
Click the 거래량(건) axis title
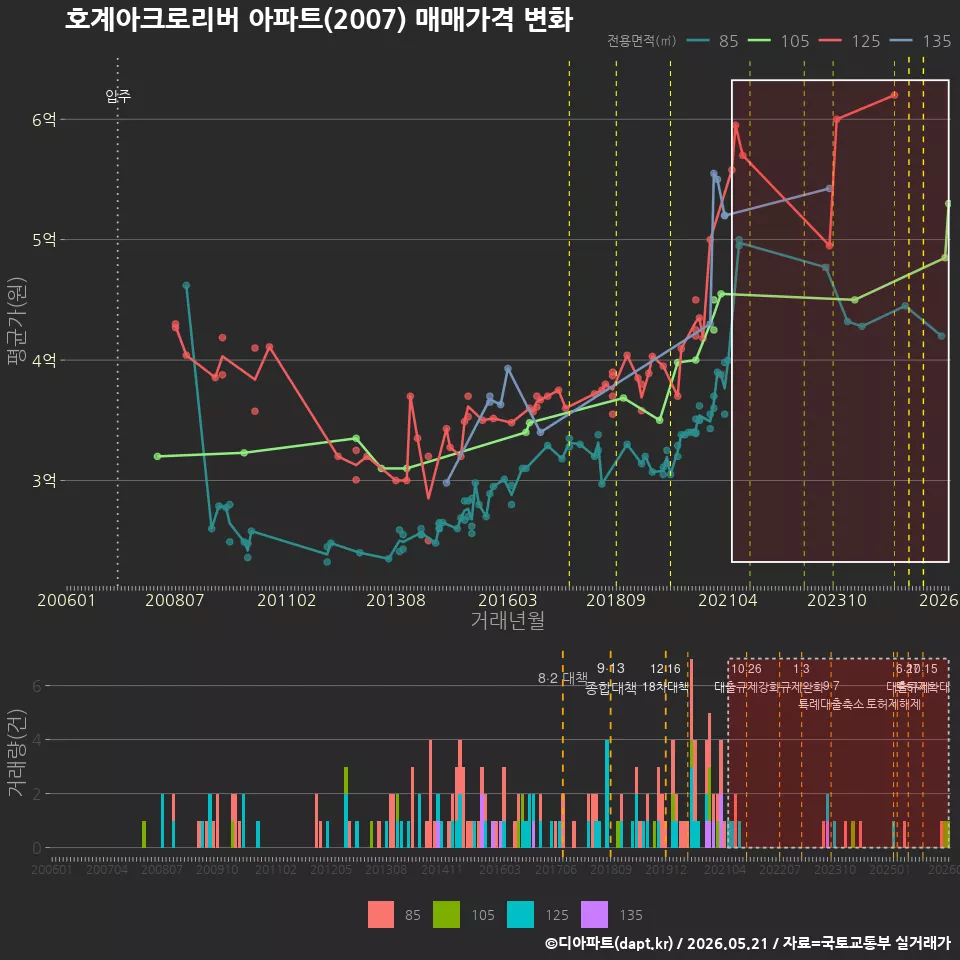(x=16, y=752)
